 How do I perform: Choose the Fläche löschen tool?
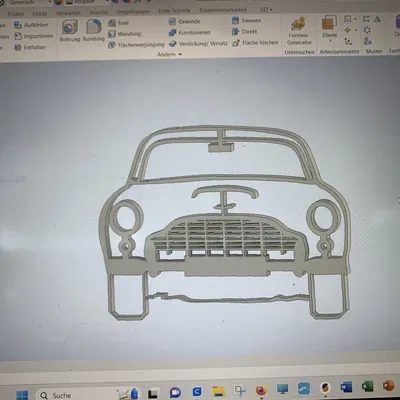tap(255, 43)
